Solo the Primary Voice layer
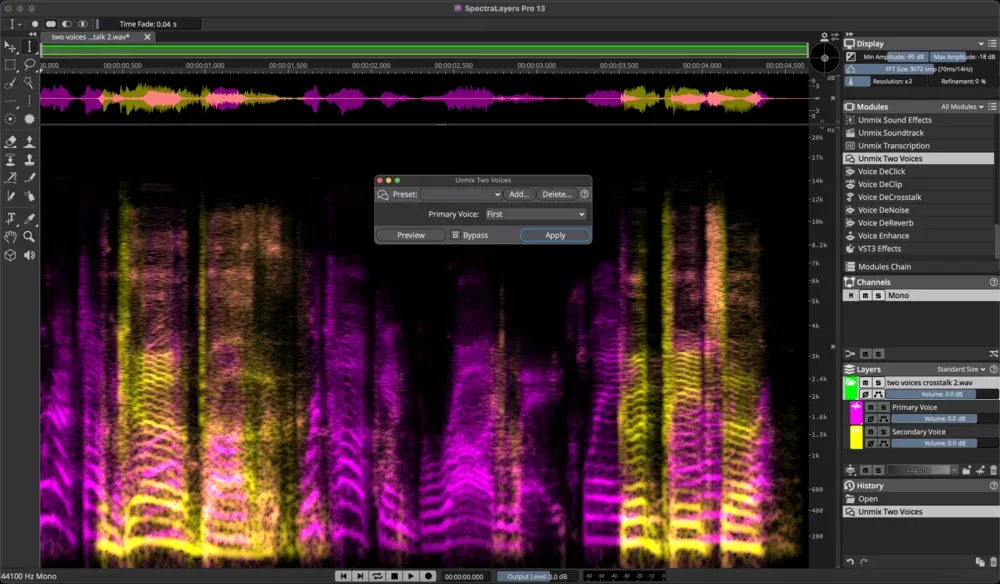1000x584 pixels. (x=883, y=407)
